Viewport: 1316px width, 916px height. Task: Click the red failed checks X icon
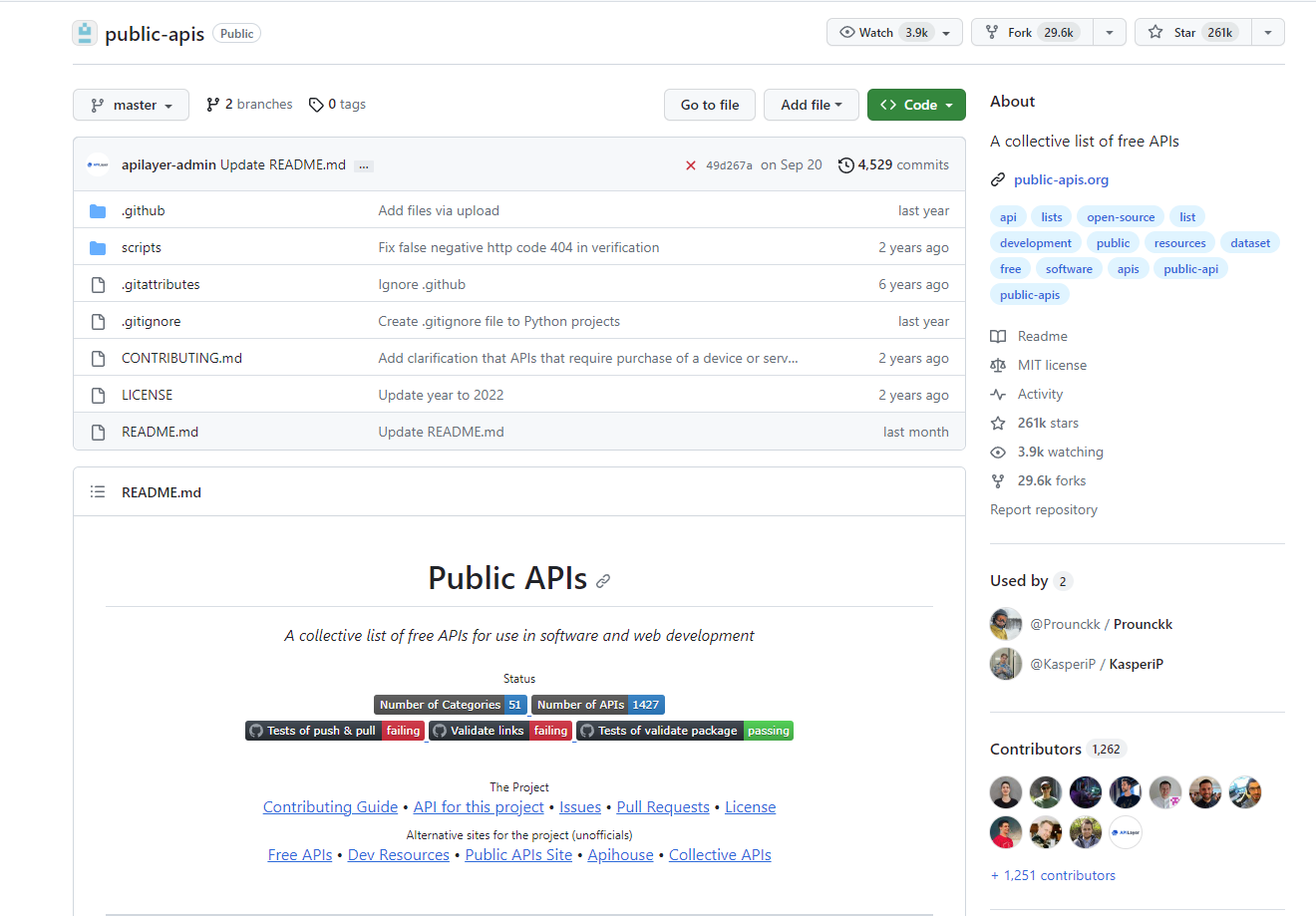click(690, 165)
